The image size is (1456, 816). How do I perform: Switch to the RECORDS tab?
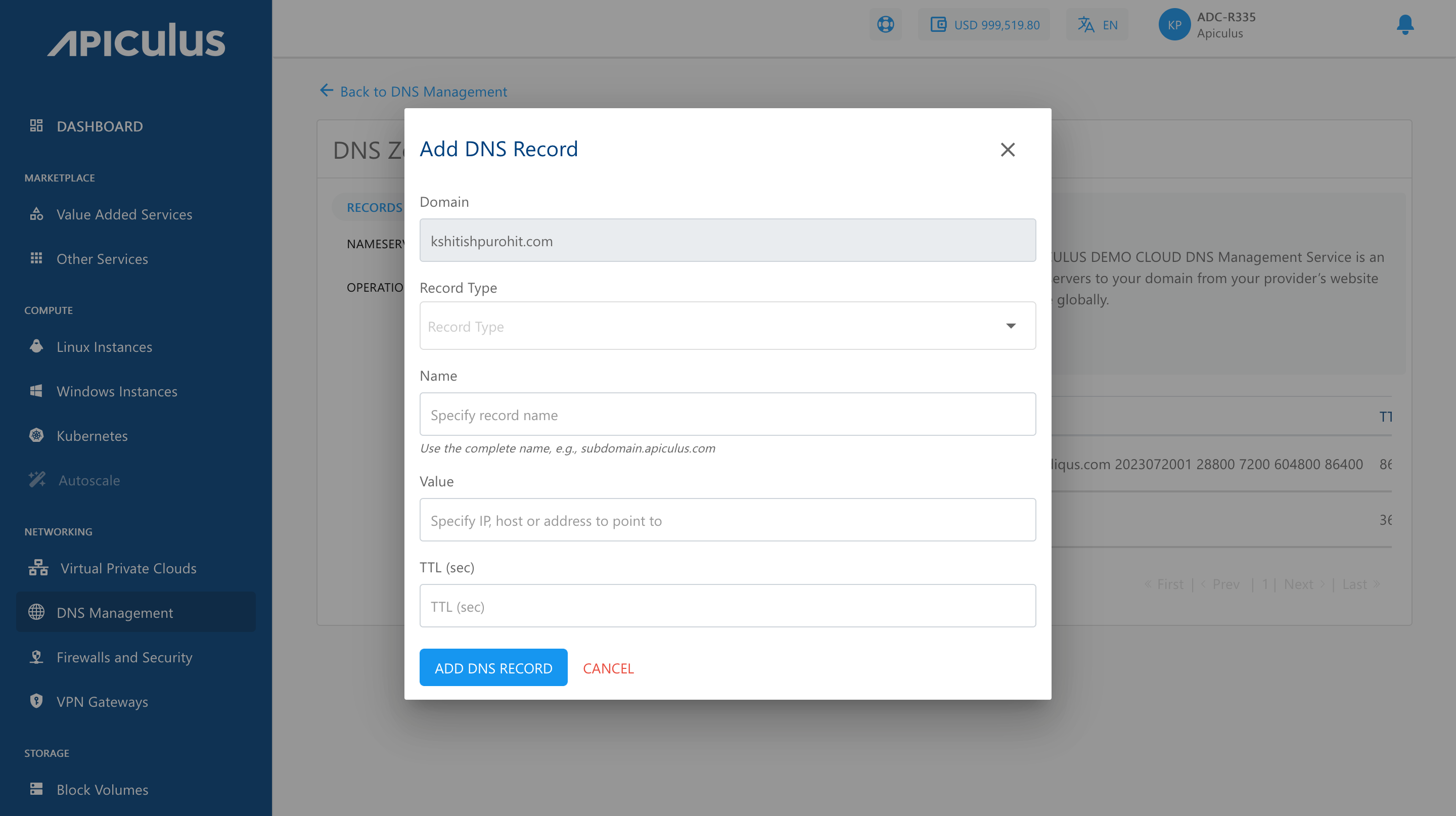coord(374,207)
